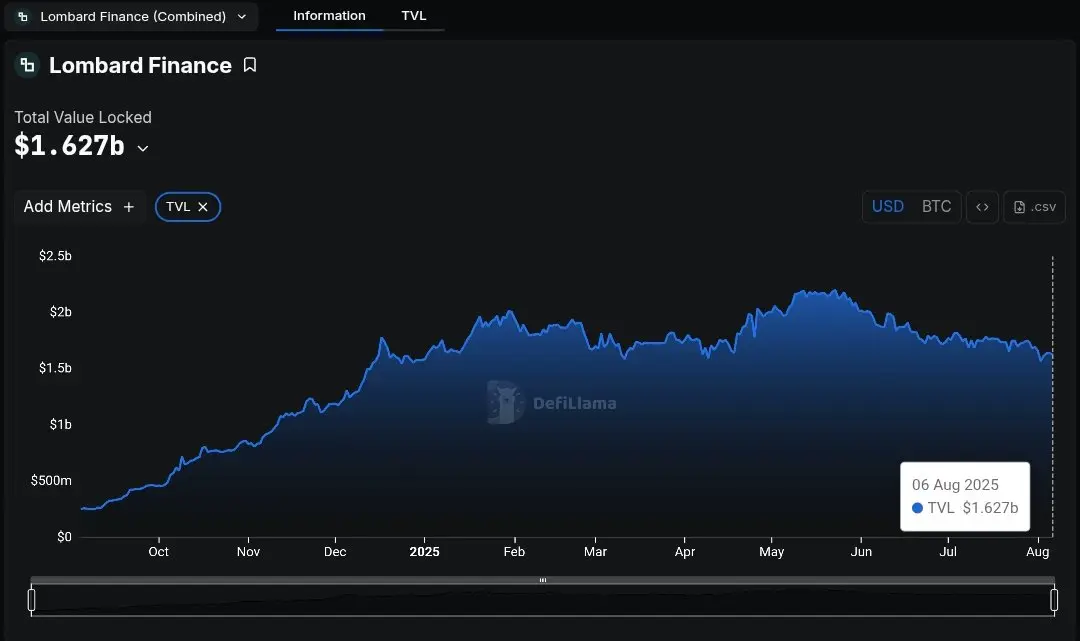Click the Feb label on the time axis
Image resolution: width=1080 pixels, height=641 pixels.
(x=514, y=551)
